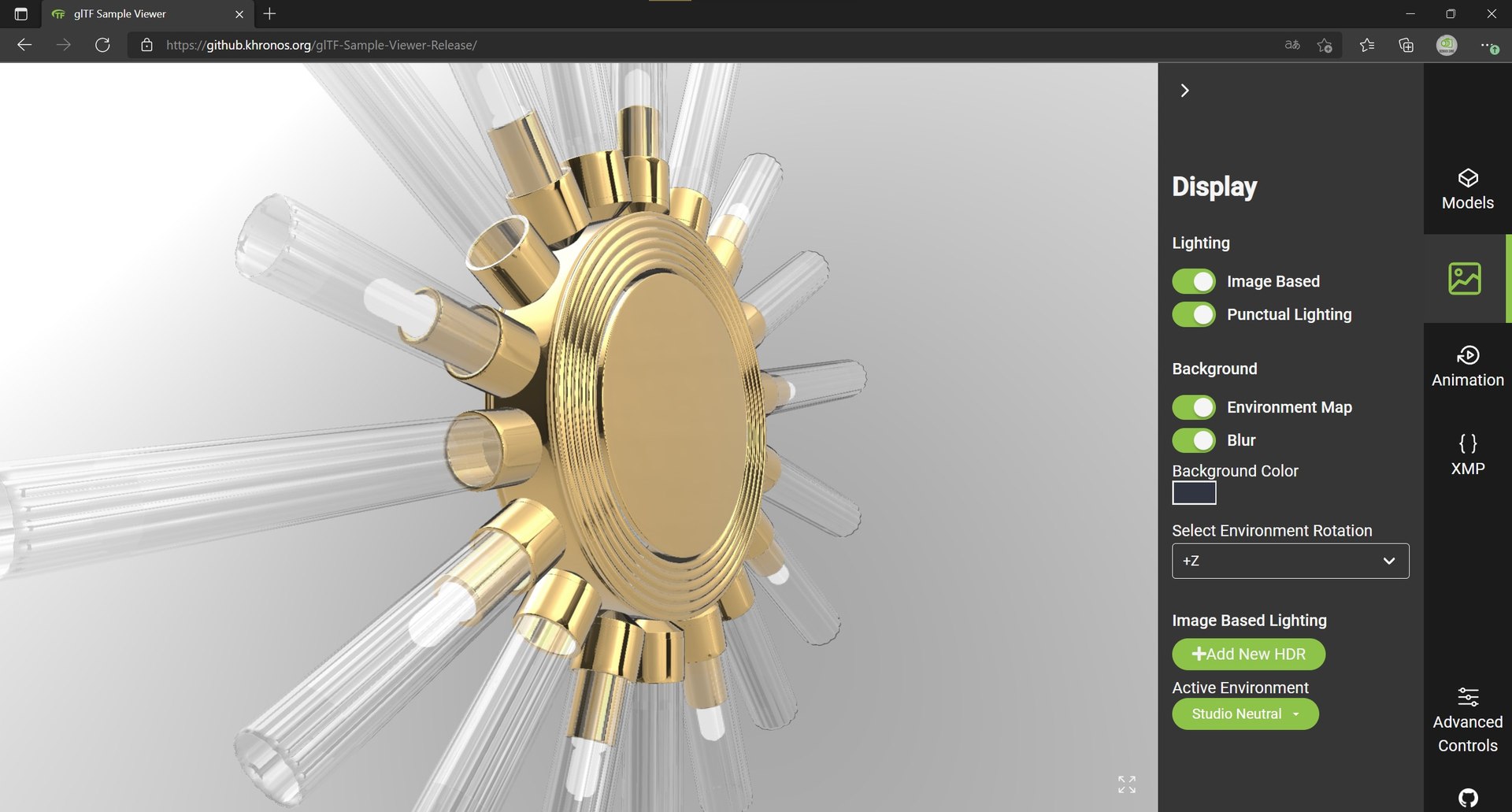Open a new browser tab

point(269,13)
